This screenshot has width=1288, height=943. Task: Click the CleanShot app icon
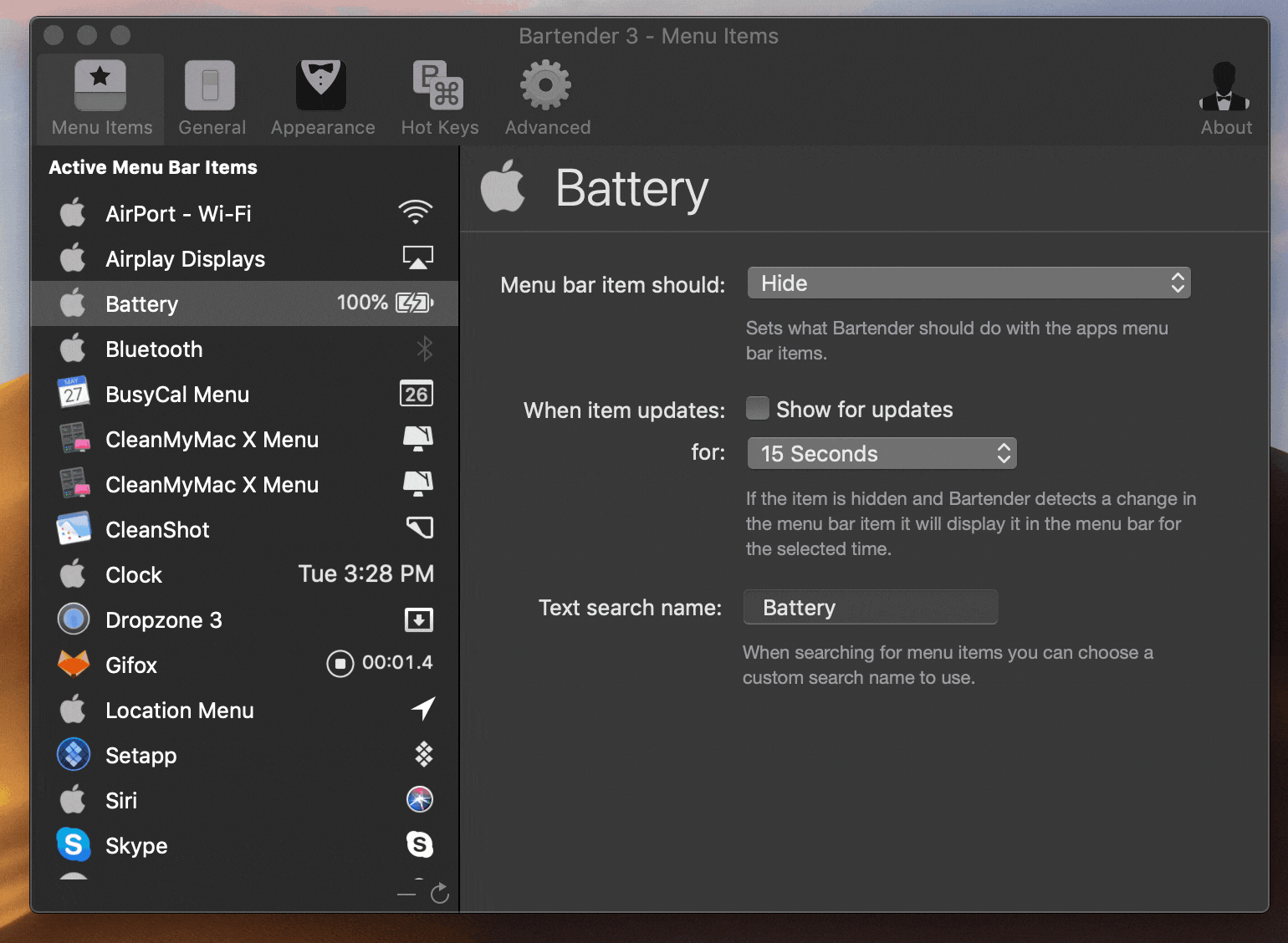tap(74, 528)
